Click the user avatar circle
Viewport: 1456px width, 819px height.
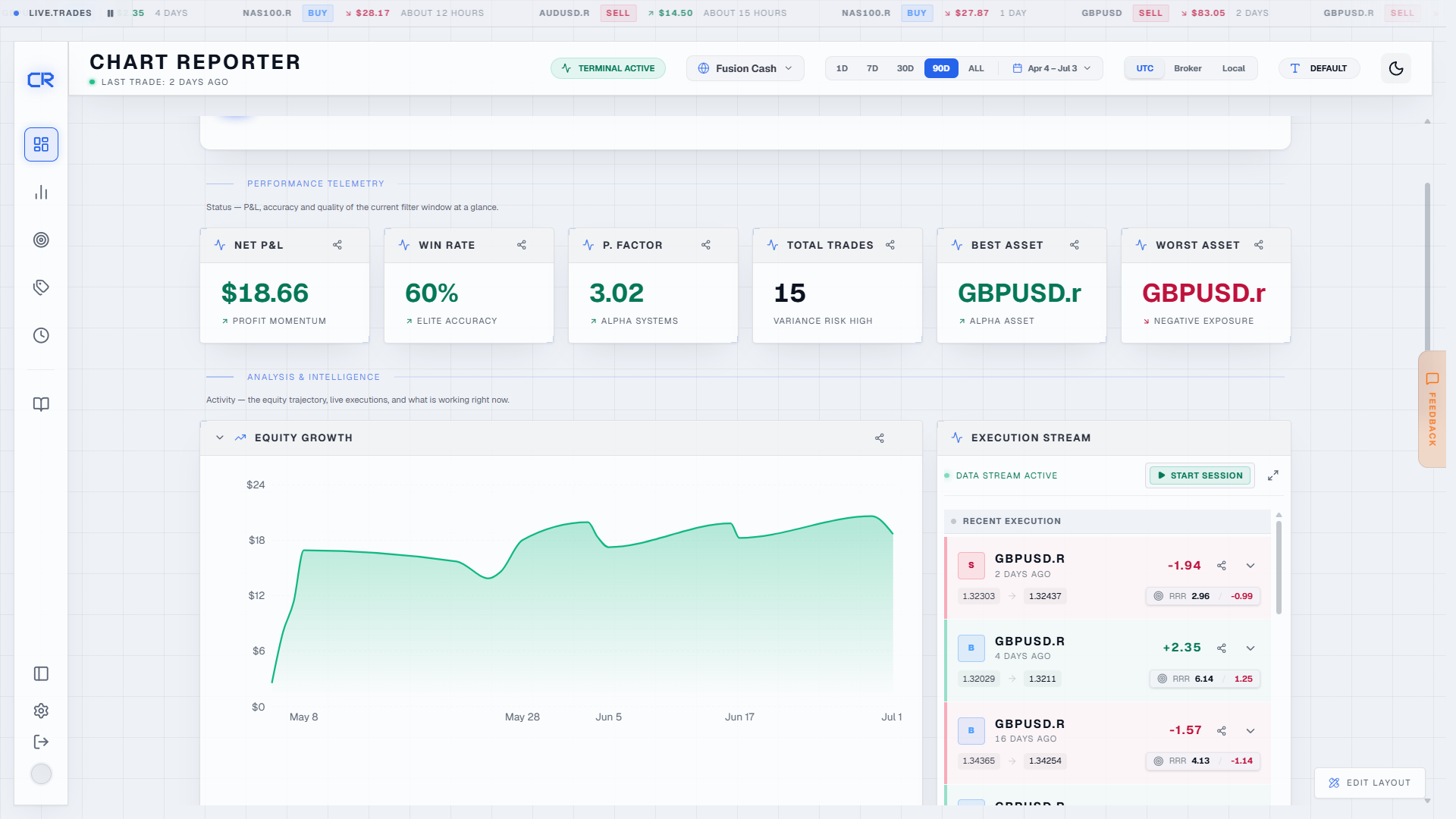pos(41,773)
